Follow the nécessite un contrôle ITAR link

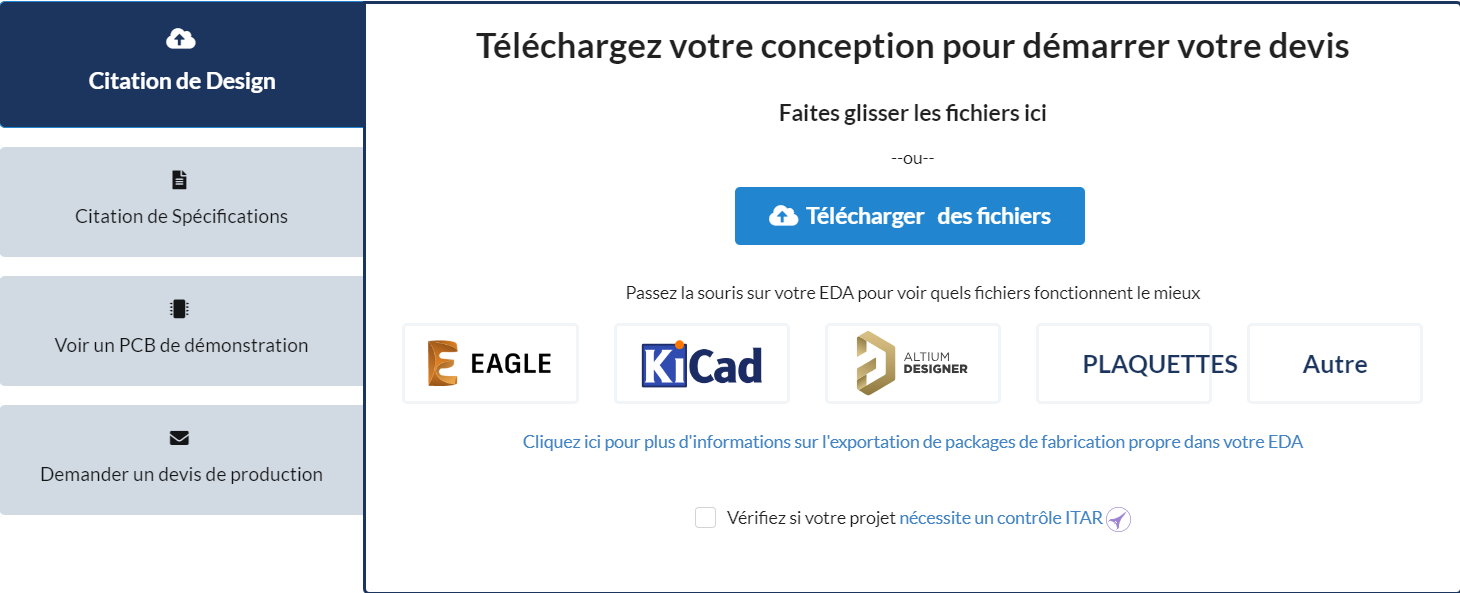coord(1000,518)
